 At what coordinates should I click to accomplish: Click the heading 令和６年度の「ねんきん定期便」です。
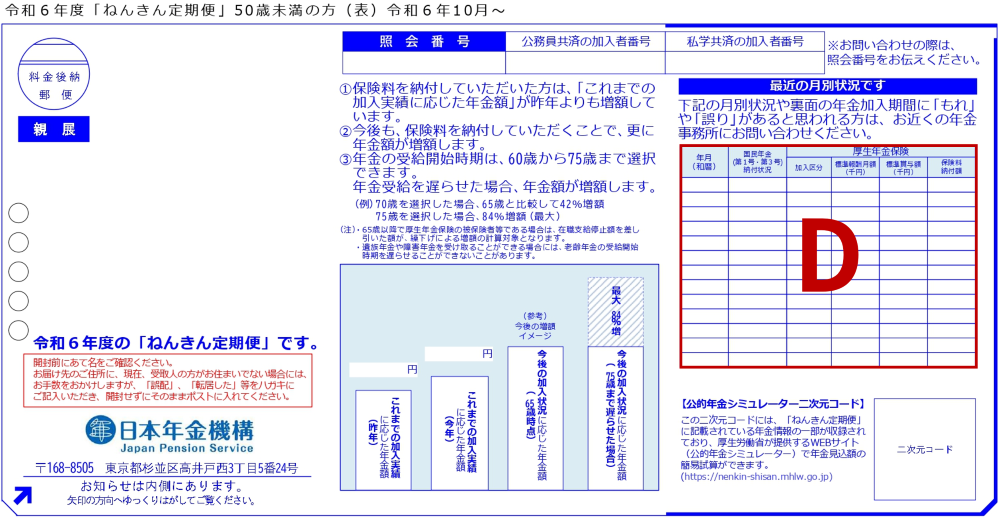[x=177, y=343]
